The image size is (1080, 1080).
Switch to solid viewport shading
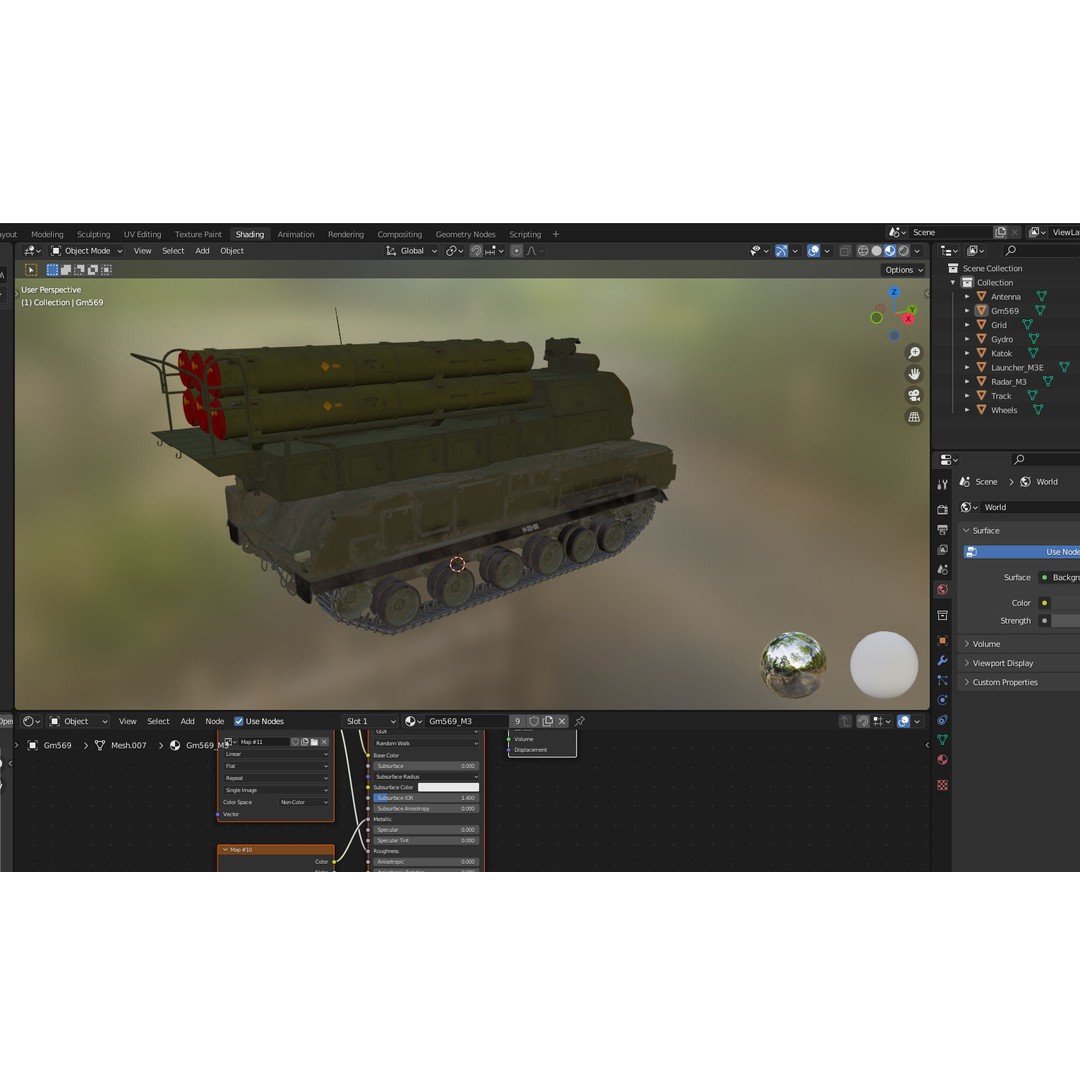tap(876, 251)
